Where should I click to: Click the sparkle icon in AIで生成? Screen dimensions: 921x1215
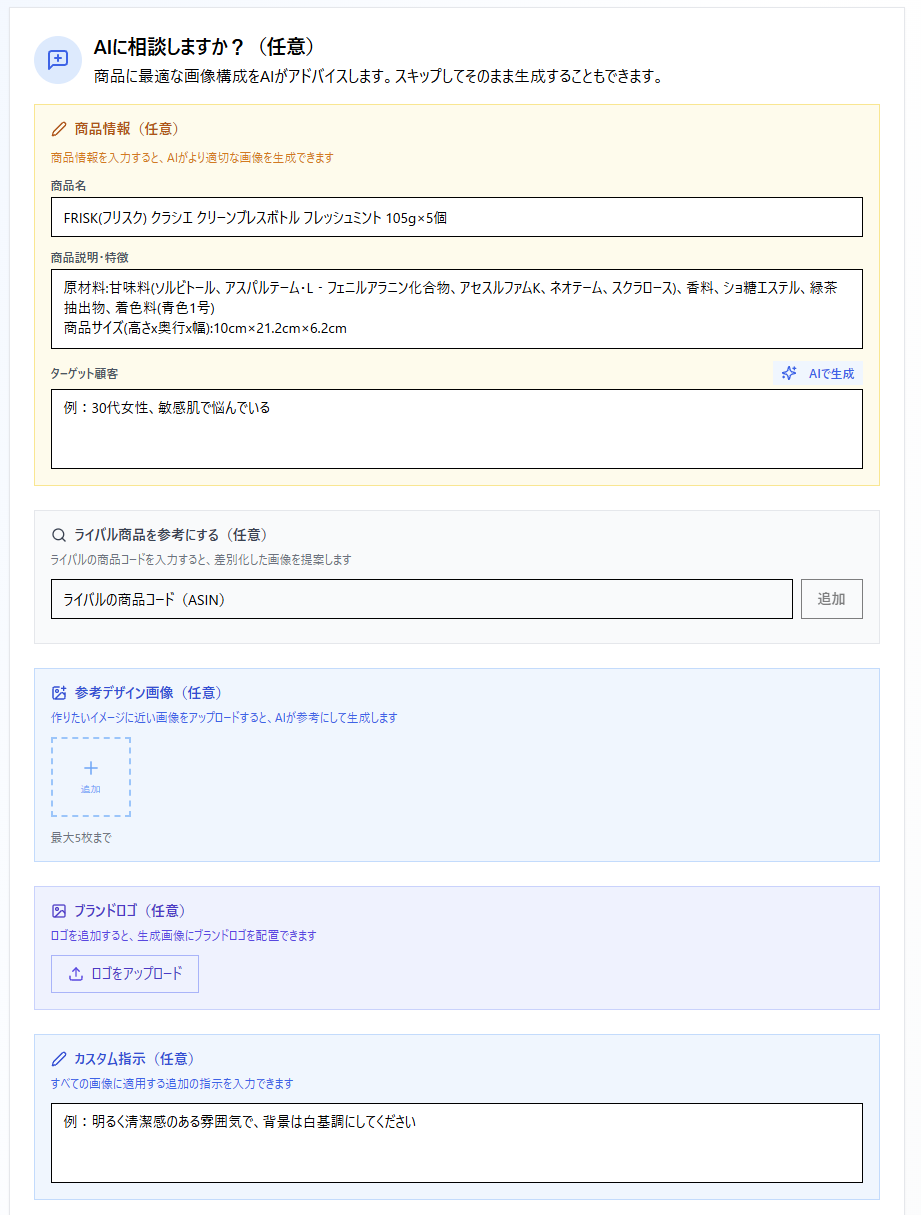789,373
